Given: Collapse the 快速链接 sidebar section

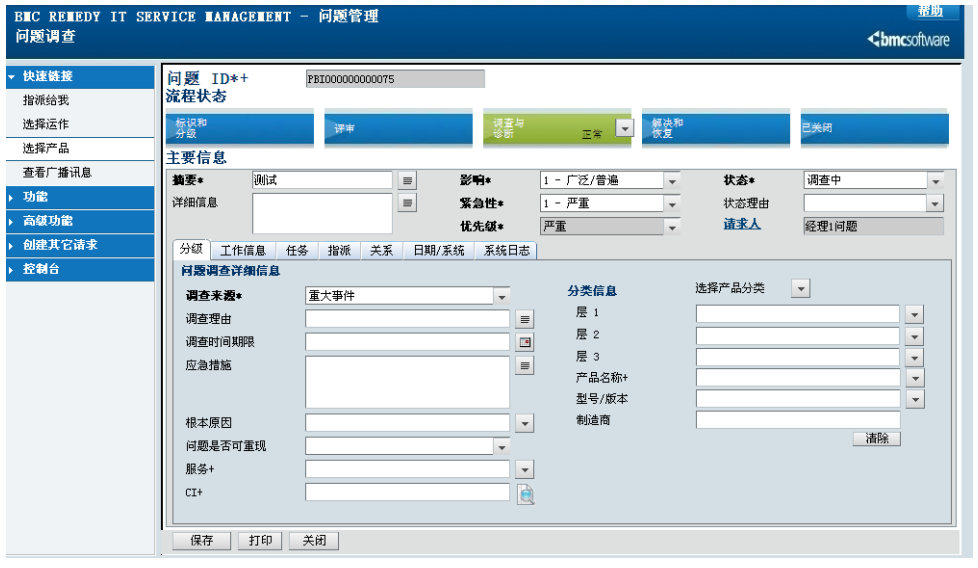Looking at the screenshot, I should 80,77.
